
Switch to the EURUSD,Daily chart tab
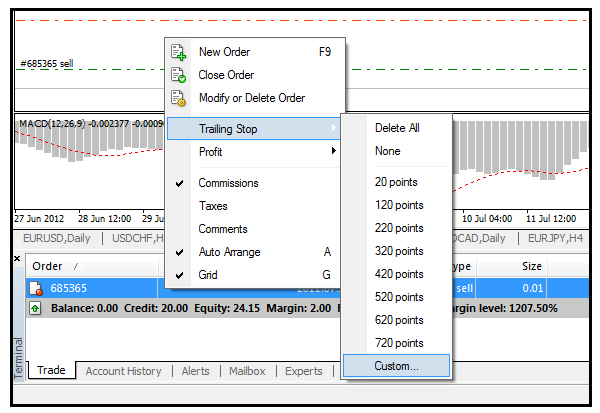tap(58, 238)
